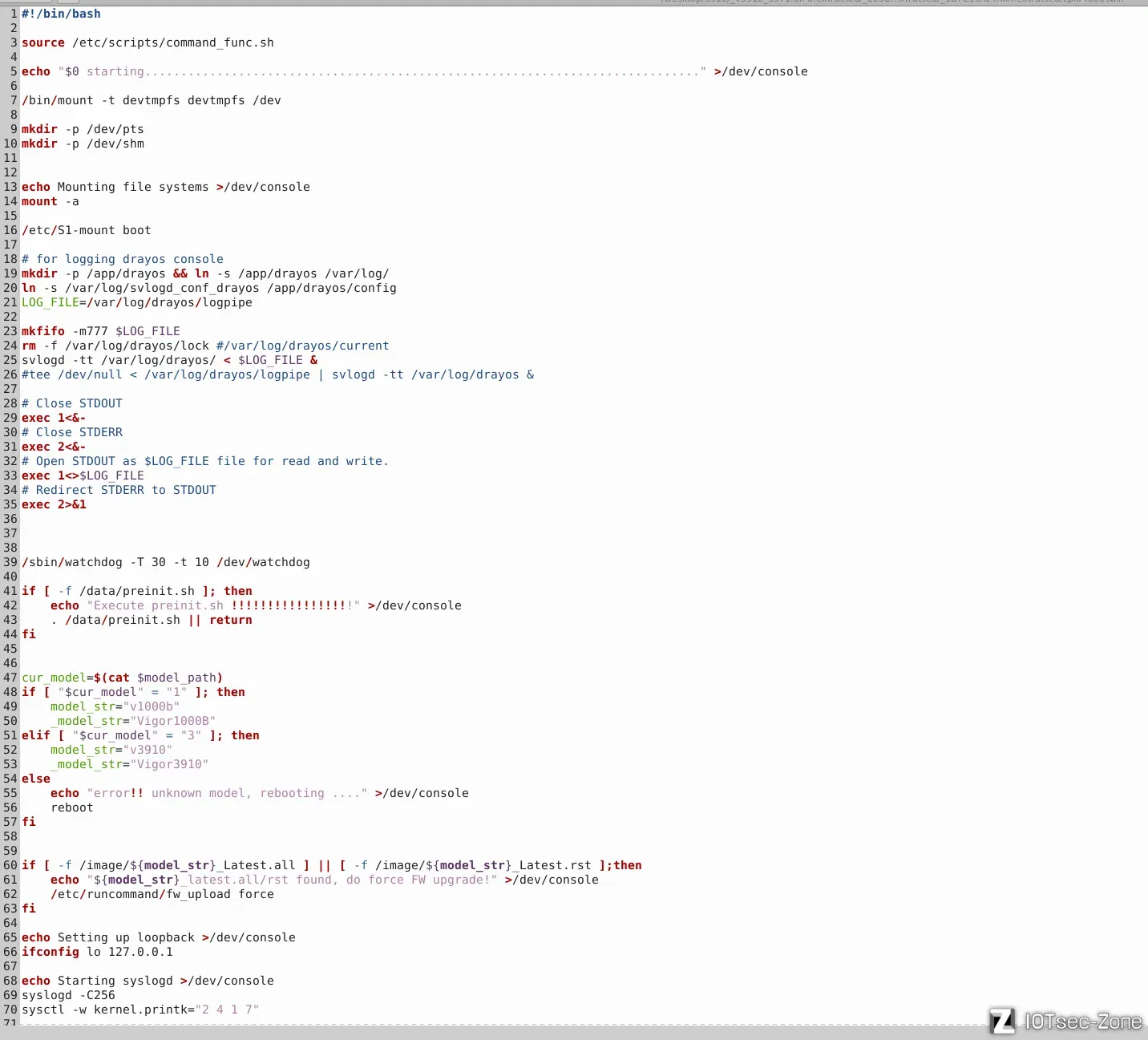Click line number 1 in the gutter
The width and height of the screenshot is (1148, 1040).
tap(14, 14)
